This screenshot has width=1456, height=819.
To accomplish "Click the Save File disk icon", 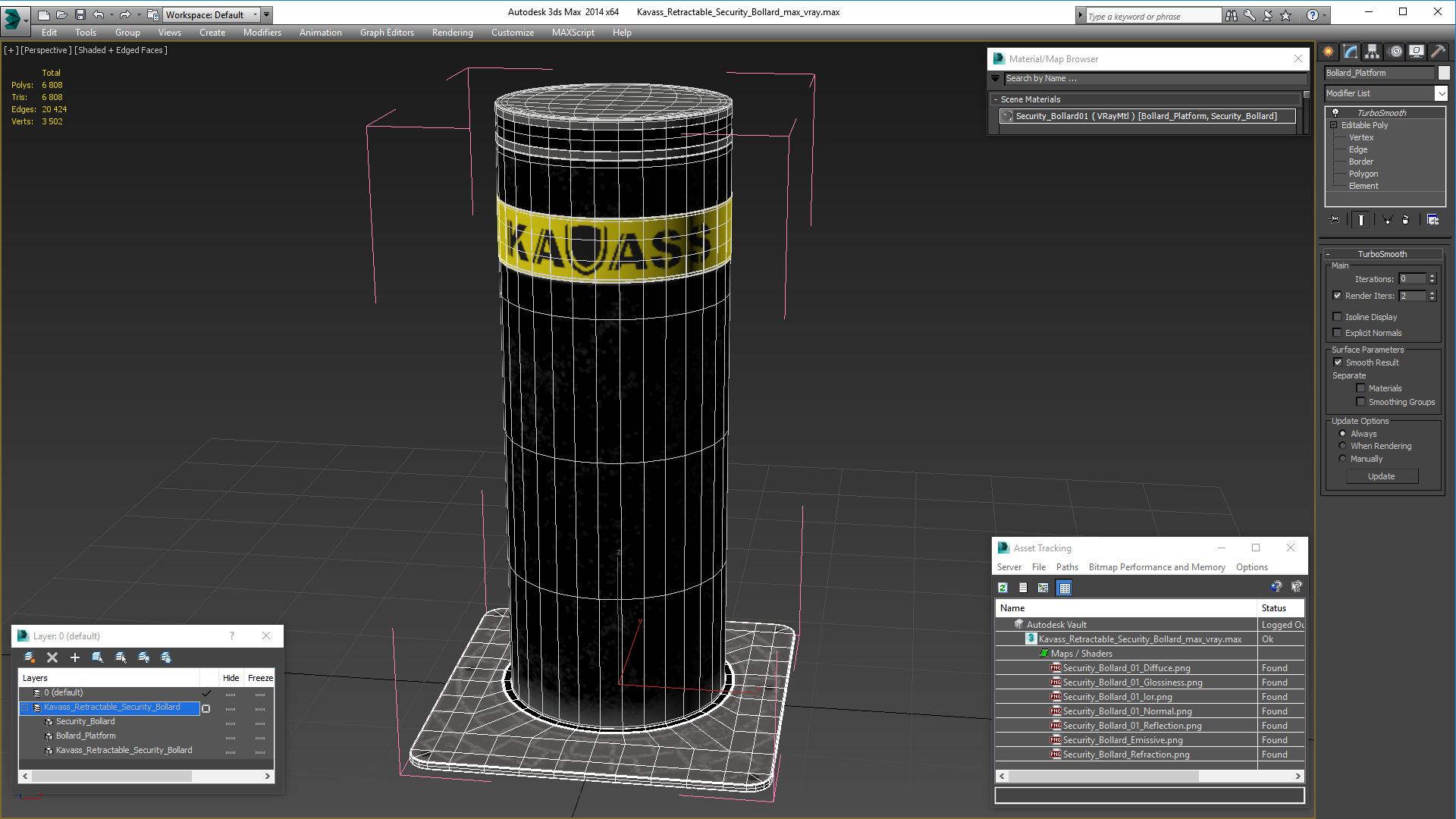I will [x=80, y=14].
